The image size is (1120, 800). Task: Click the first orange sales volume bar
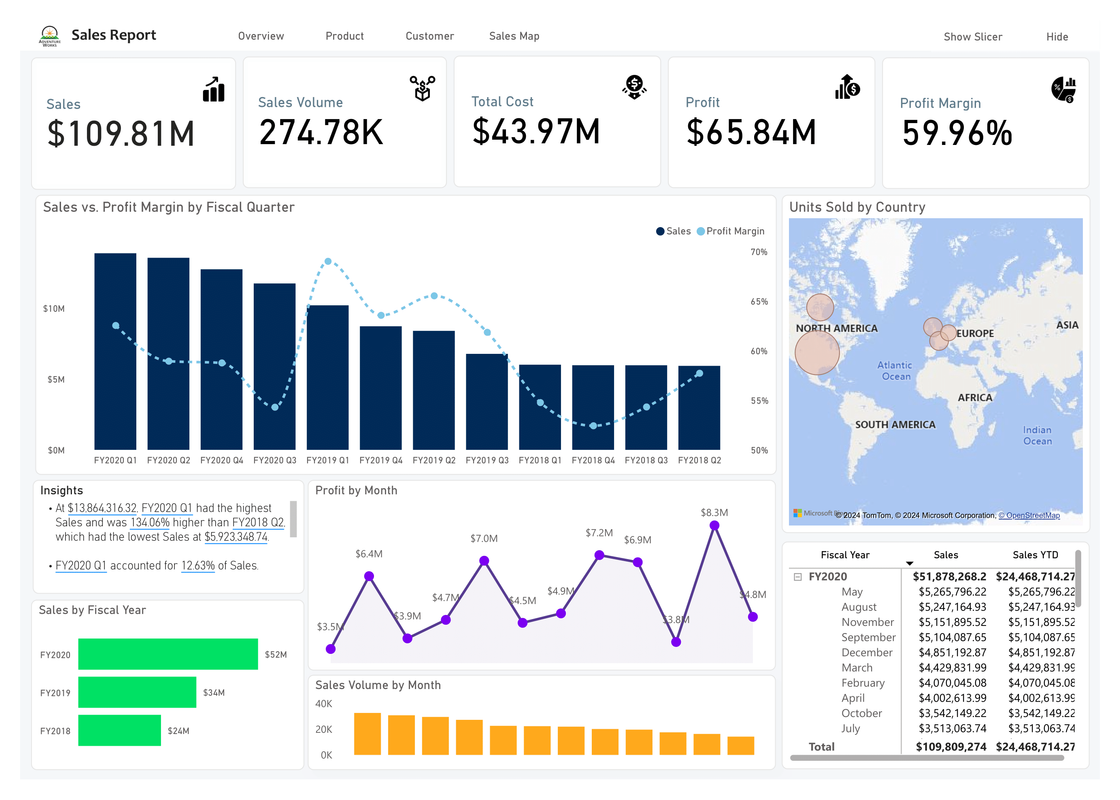[x=367, y=734]
